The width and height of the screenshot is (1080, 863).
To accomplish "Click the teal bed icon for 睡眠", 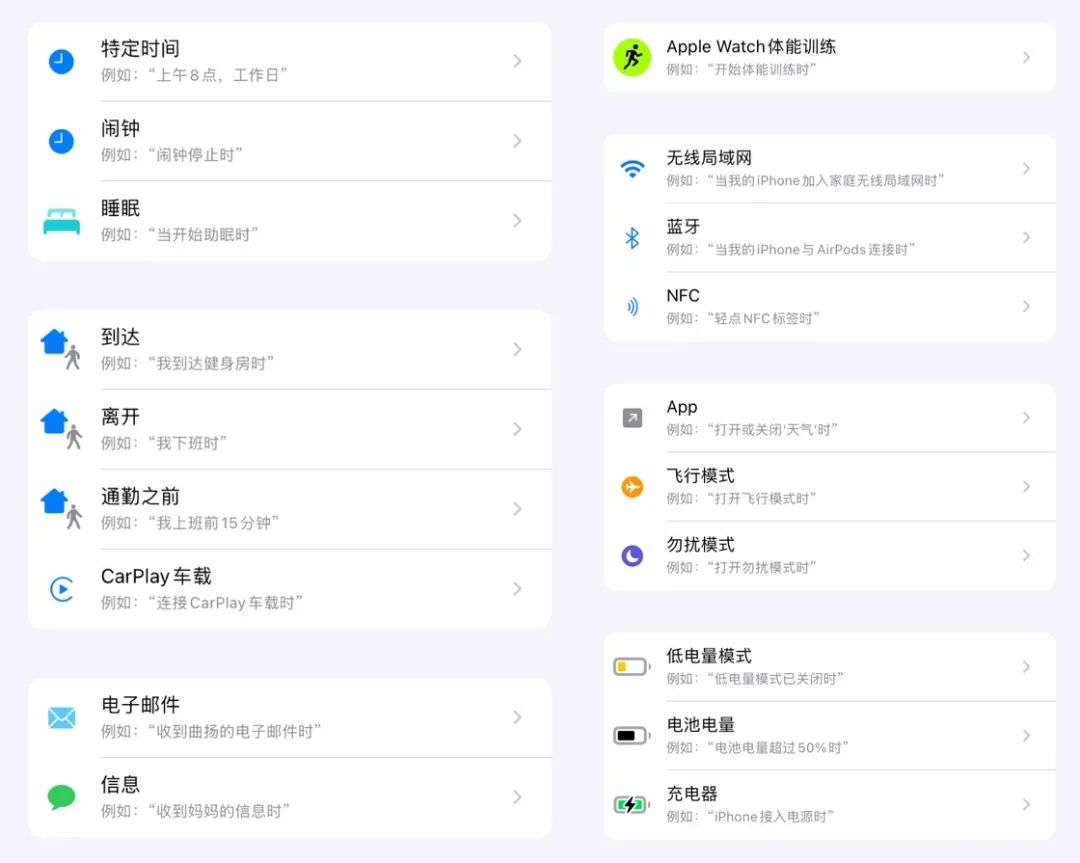I will tap(61, 221).
